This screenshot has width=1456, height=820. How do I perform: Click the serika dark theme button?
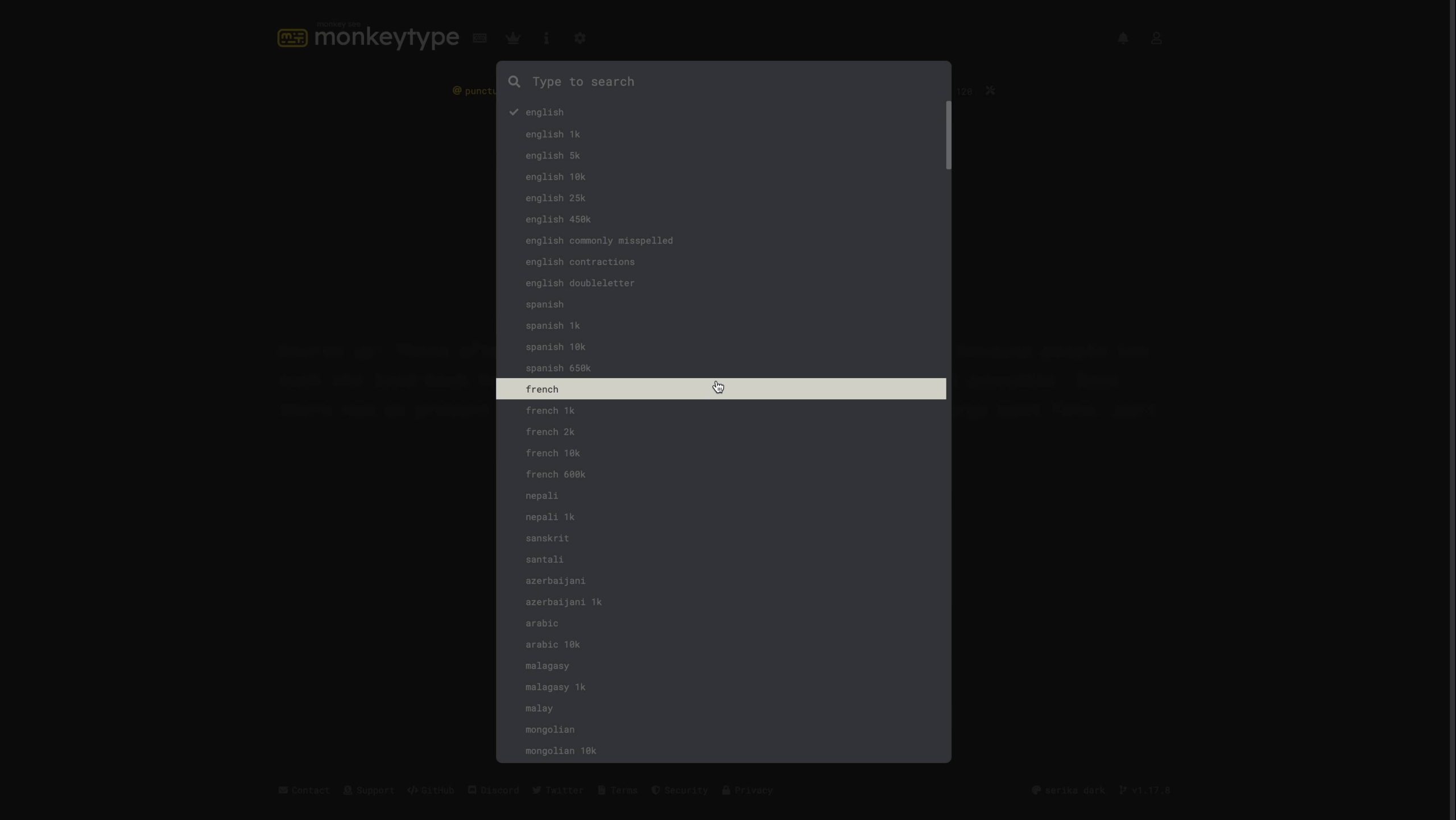(1068, 790)
